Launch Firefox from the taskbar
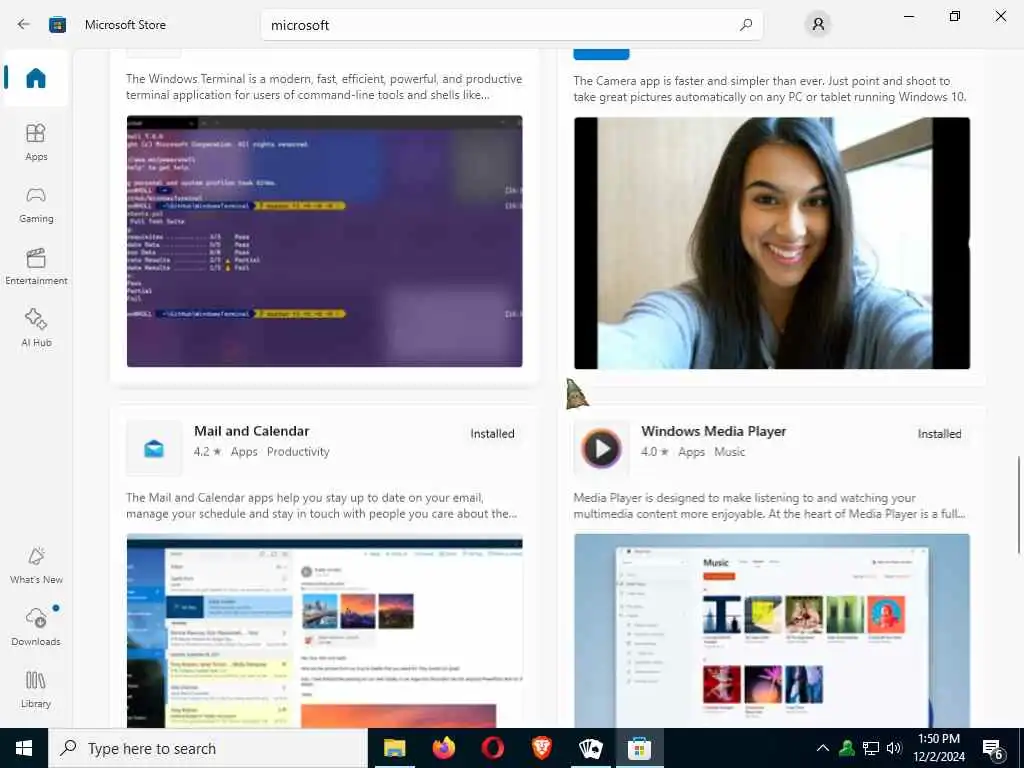This screenshot has height=768, width=1024. 443,748
